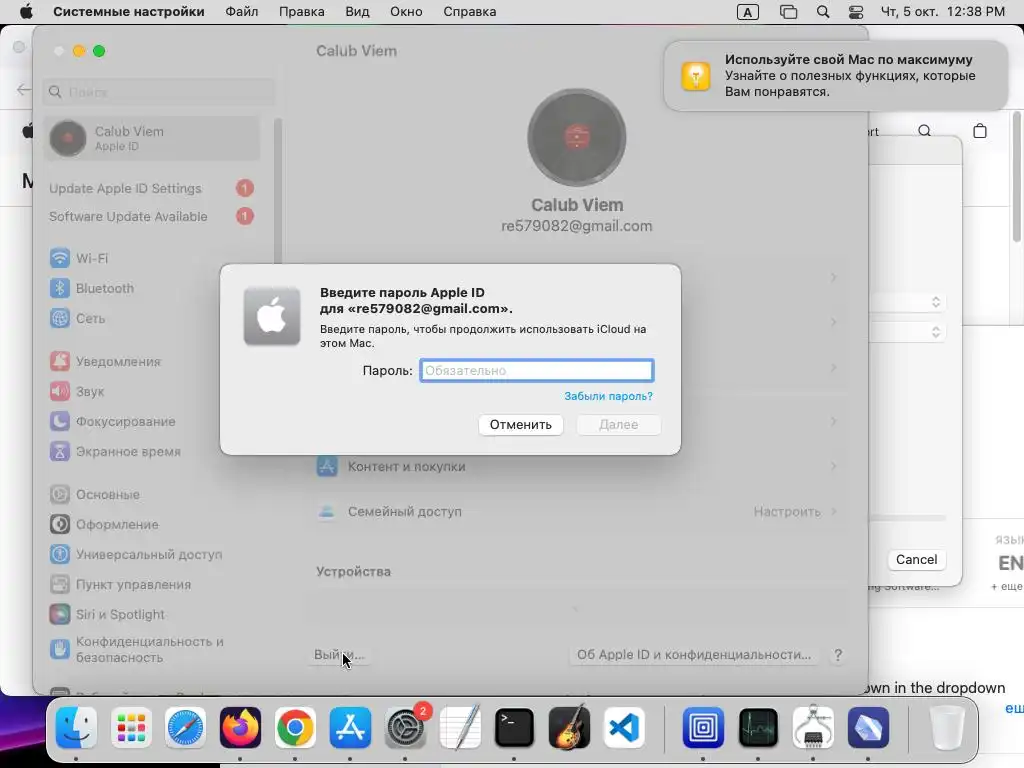Open the Окно menu
Screen dimensions: 1024x768
tap(406, 12)
